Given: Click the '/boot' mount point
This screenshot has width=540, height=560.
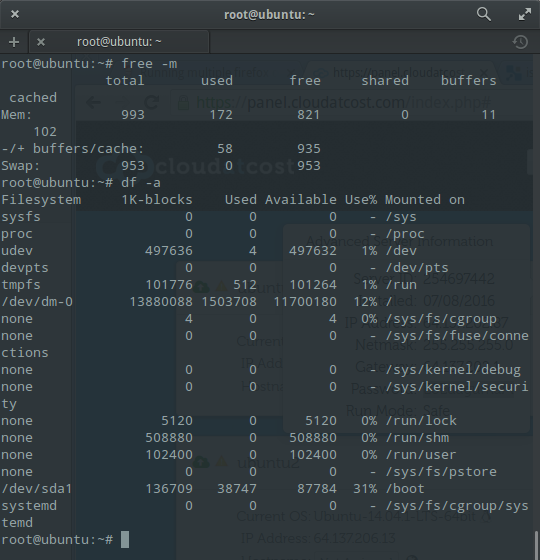Looking at the screenshot, I should click(405, 489).
